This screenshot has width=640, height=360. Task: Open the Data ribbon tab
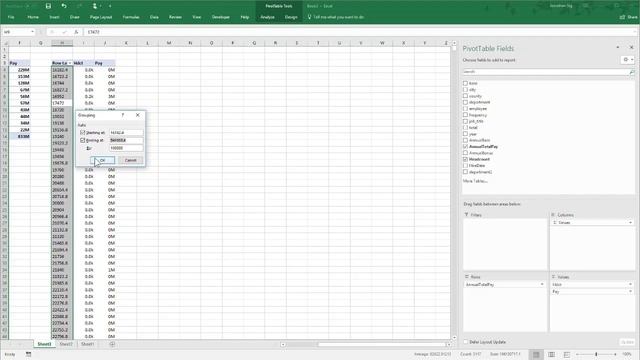tap(154, 17)
